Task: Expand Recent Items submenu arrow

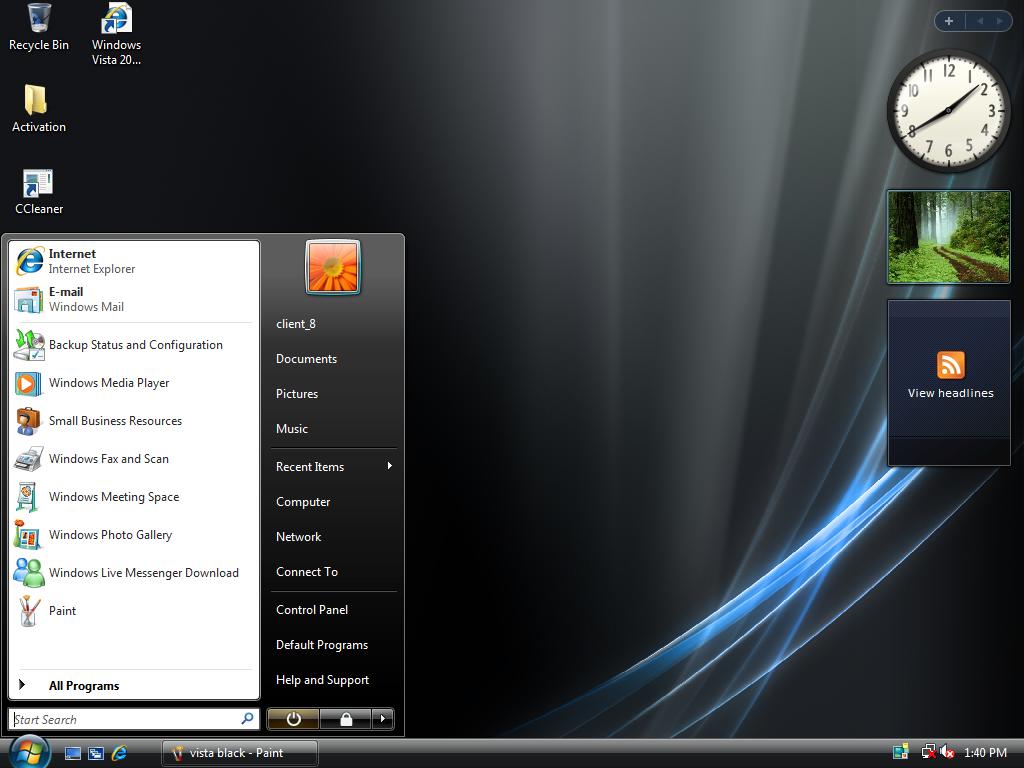Action: point(389,466)
